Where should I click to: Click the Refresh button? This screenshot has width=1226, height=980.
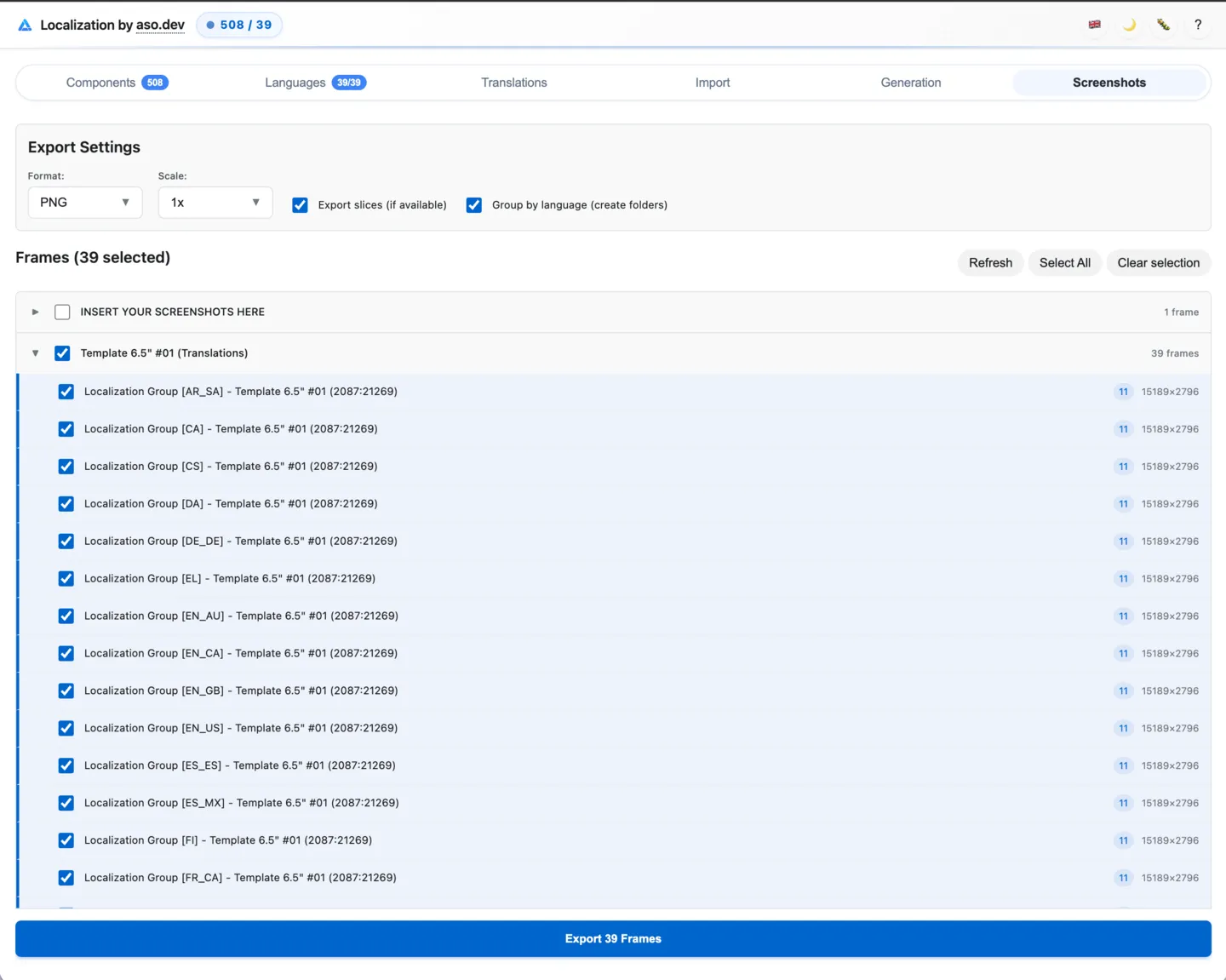tap(990, 262)
